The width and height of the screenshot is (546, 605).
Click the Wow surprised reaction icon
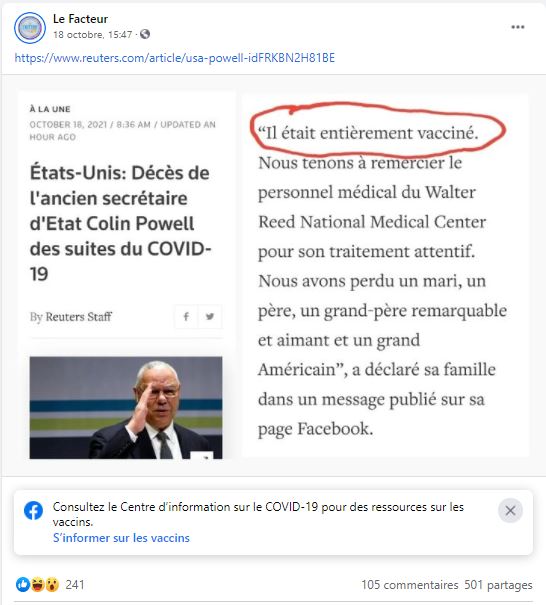click(52, 585)
